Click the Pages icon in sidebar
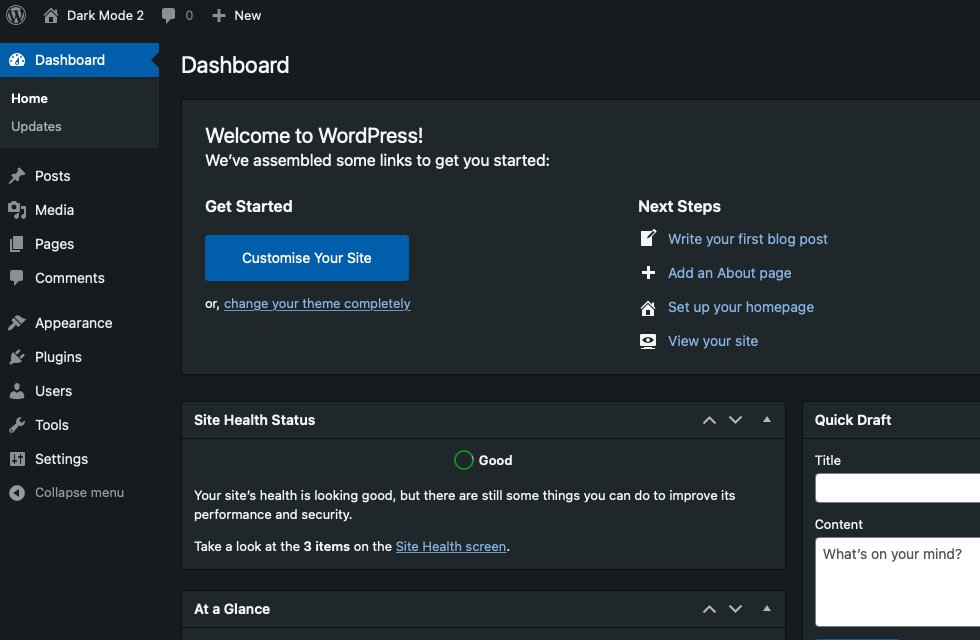 (17, 244)
